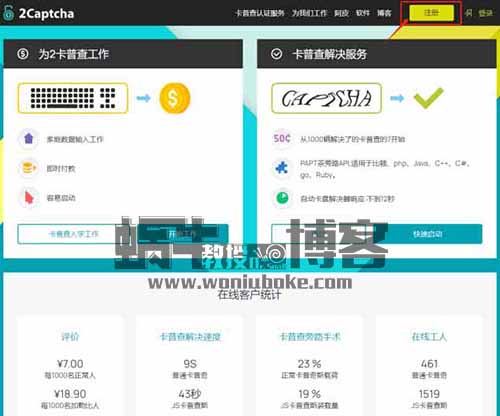500x416 pixels.
Task: Click the 在线客户统计 section heading
Action: click(249, 295)
